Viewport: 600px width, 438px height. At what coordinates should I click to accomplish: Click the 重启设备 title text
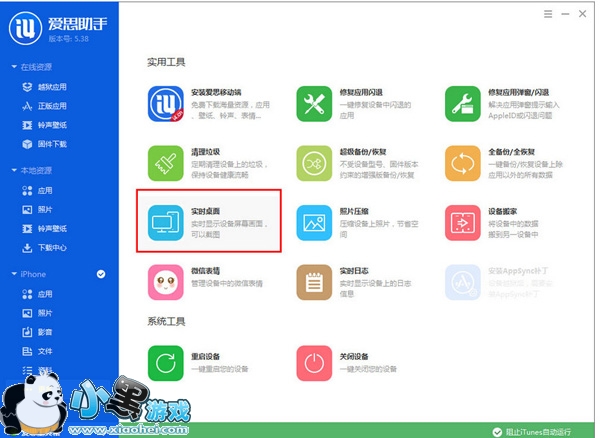[x=205, y=357]
